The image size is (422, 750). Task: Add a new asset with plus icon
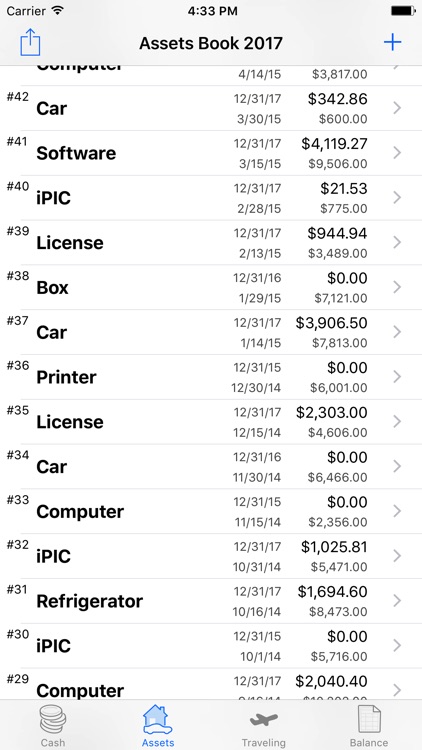pos(392,43)
